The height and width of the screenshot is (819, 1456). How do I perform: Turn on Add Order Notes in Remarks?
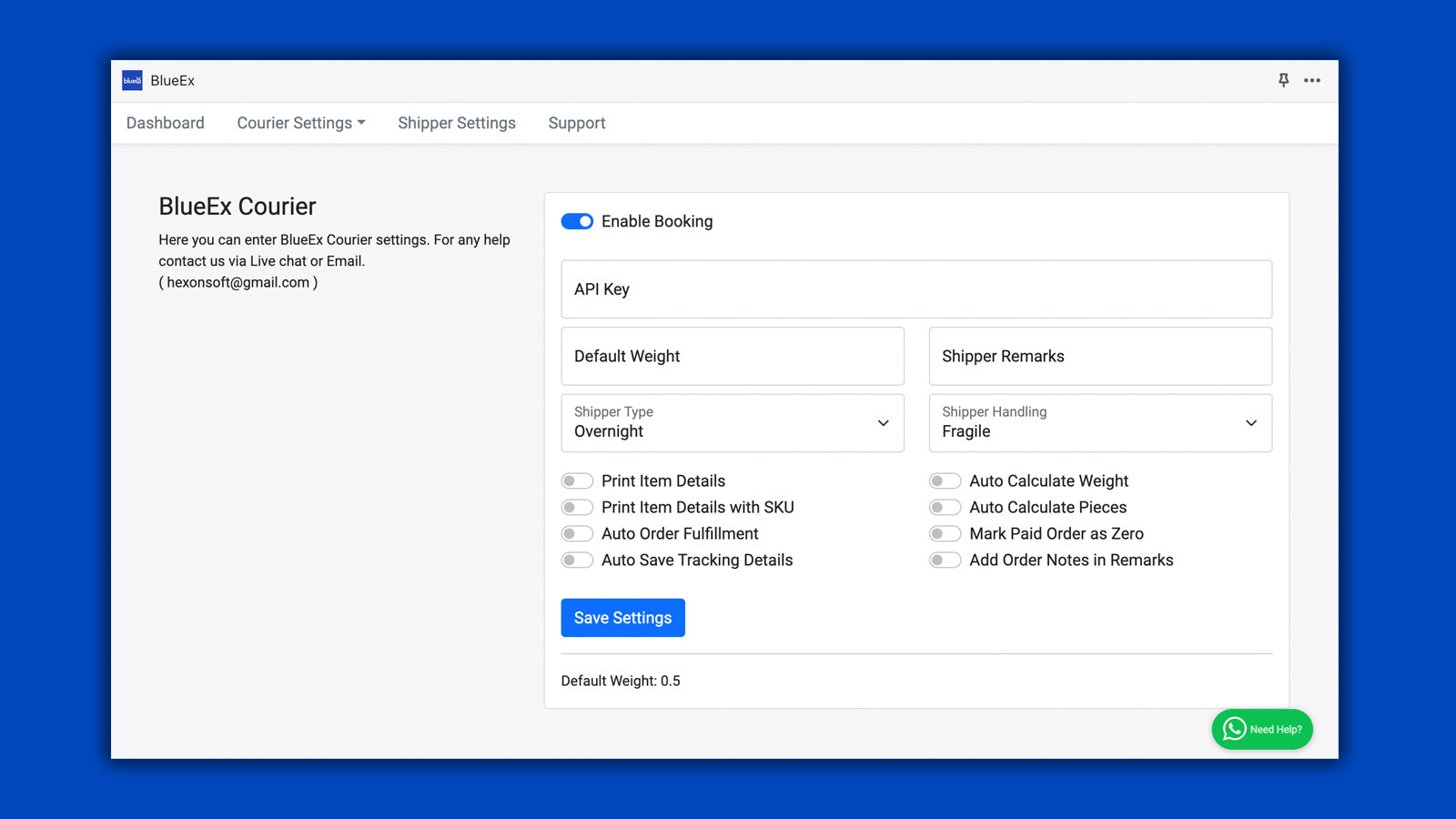(945, 560)
